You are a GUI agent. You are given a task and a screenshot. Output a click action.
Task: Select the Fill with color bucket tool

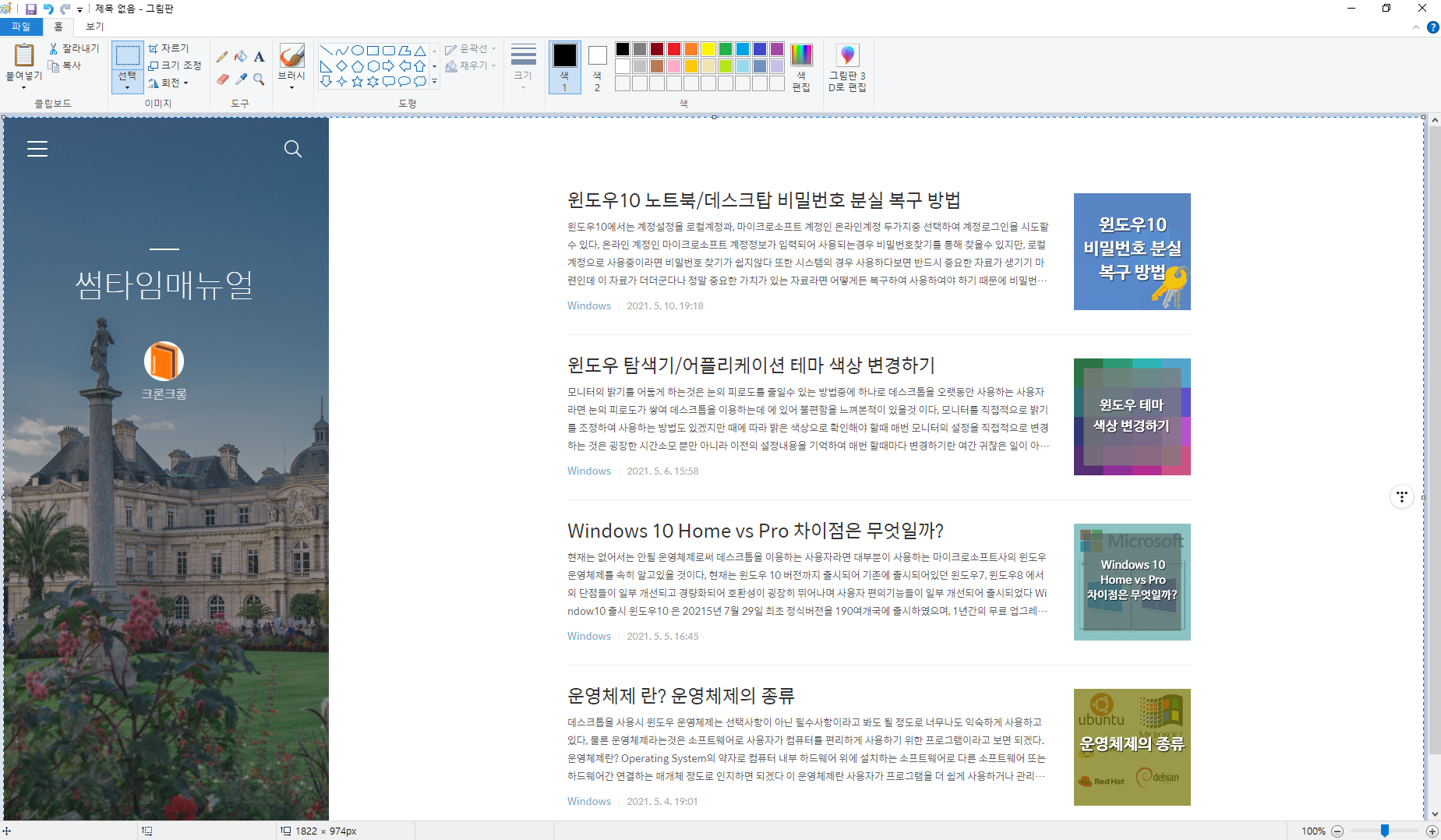pyautogui.click(x=241, y=56)
